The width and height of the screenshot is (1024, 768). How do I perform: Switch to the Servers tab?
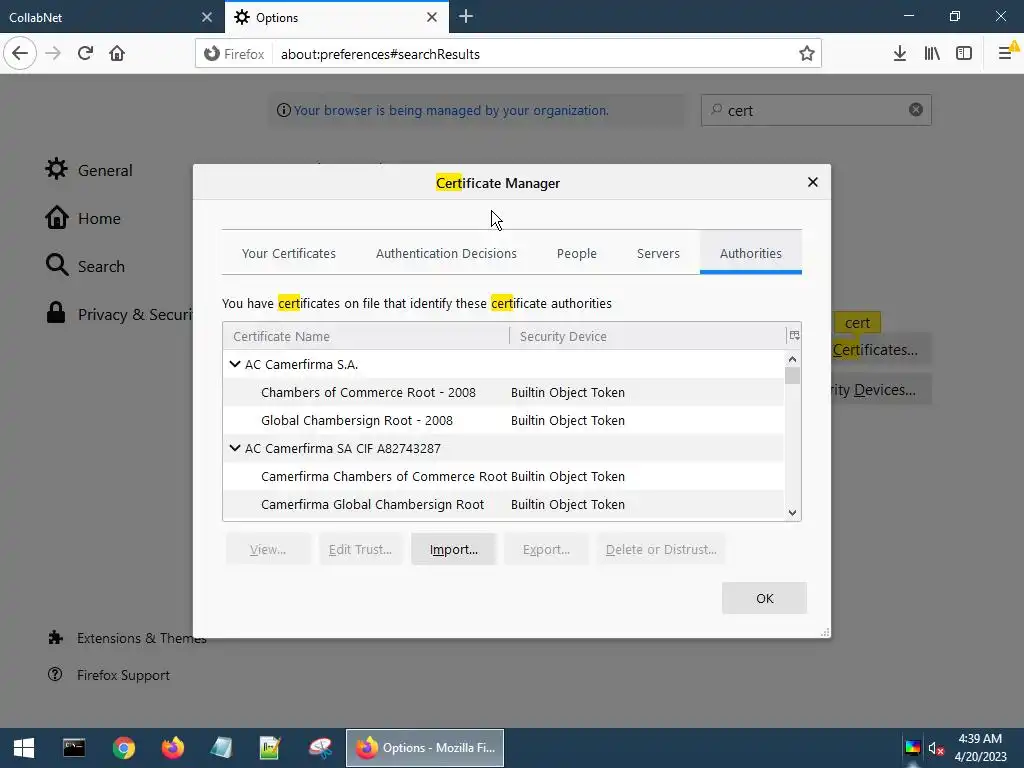click(658, 253)
